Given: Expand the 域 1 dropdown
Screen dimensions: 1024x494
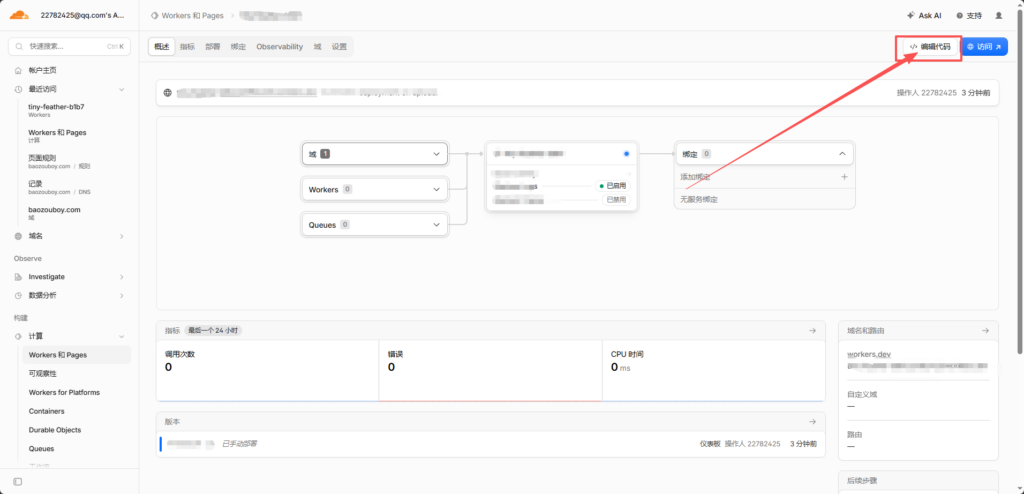Looking at the screenshot, I should [375, 154].
